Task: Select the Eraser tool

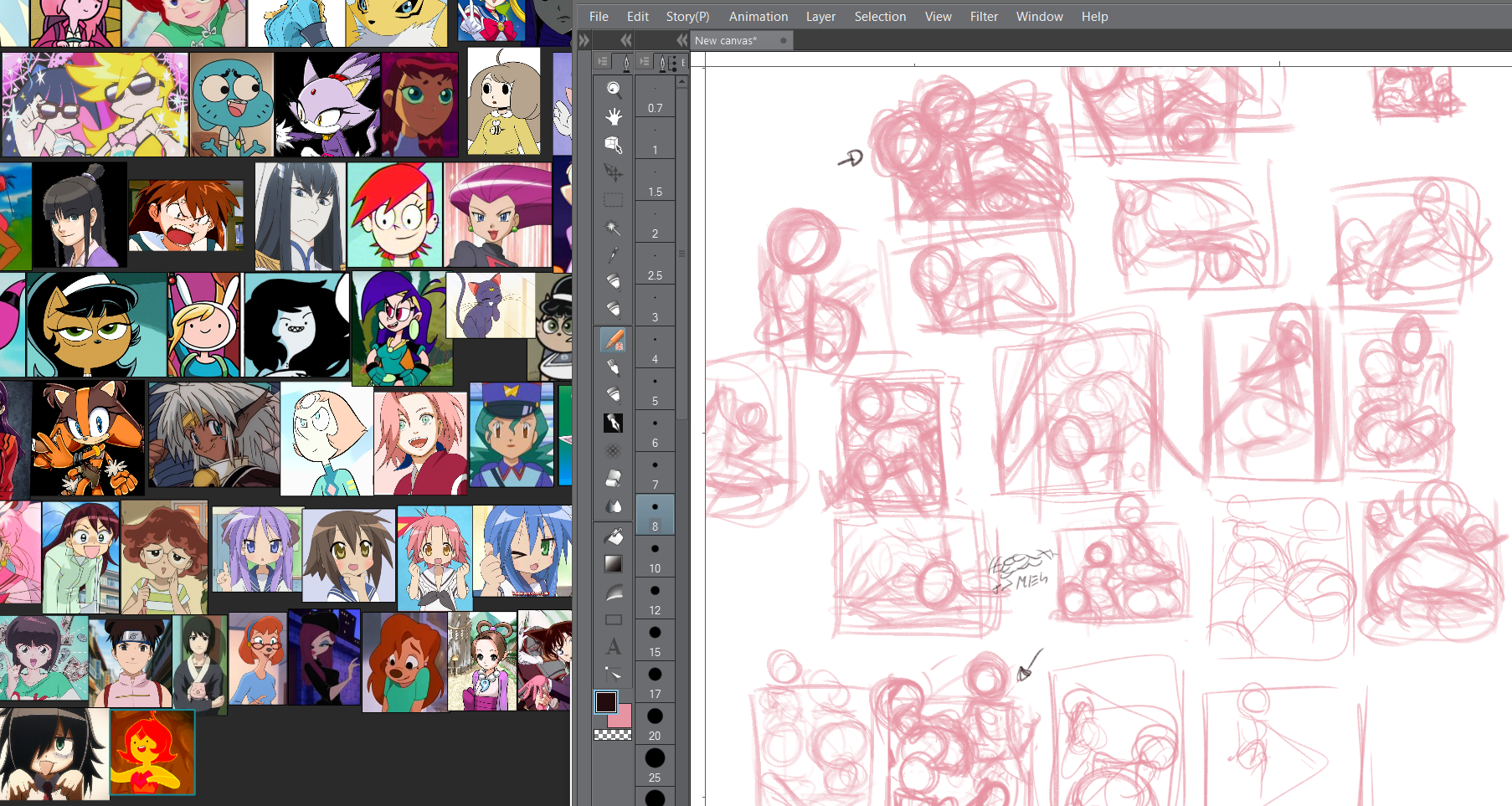Action: (614, 479)
